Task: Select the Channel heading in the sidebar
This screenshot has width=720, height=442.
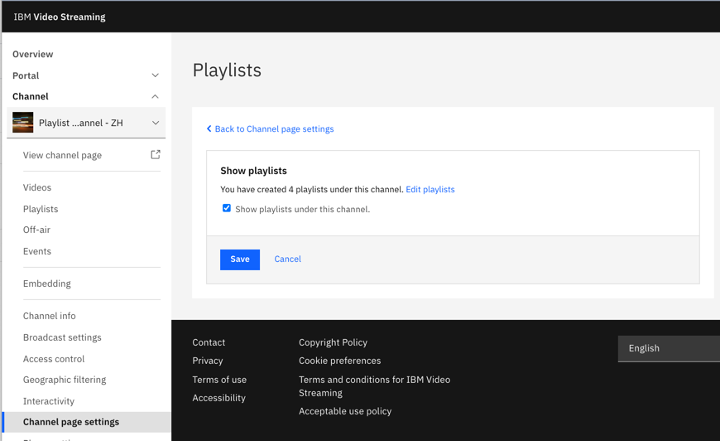Action: 30,96
